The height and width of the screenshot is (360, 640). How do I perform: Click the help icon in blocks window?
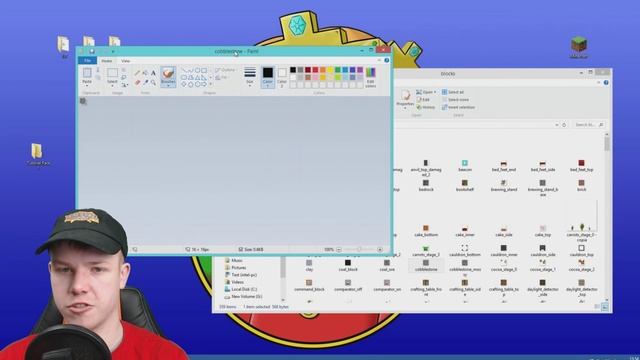[x=606, y=82]
